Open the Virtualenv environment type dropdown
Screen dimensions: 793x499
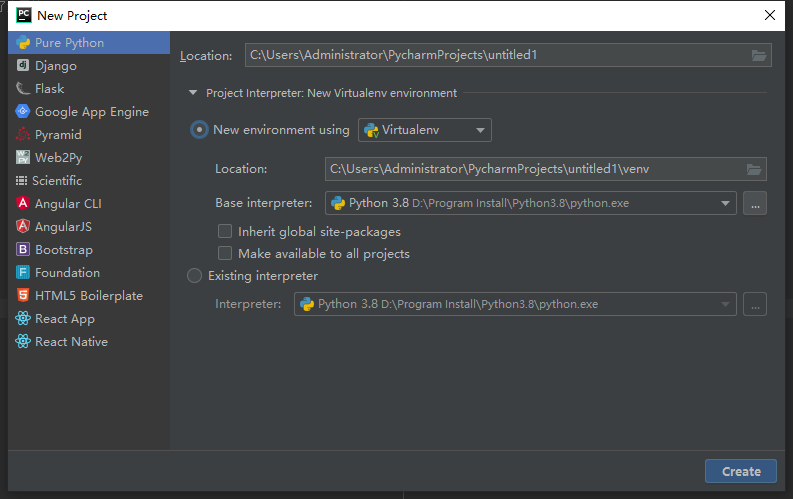[x=425, y=130]
